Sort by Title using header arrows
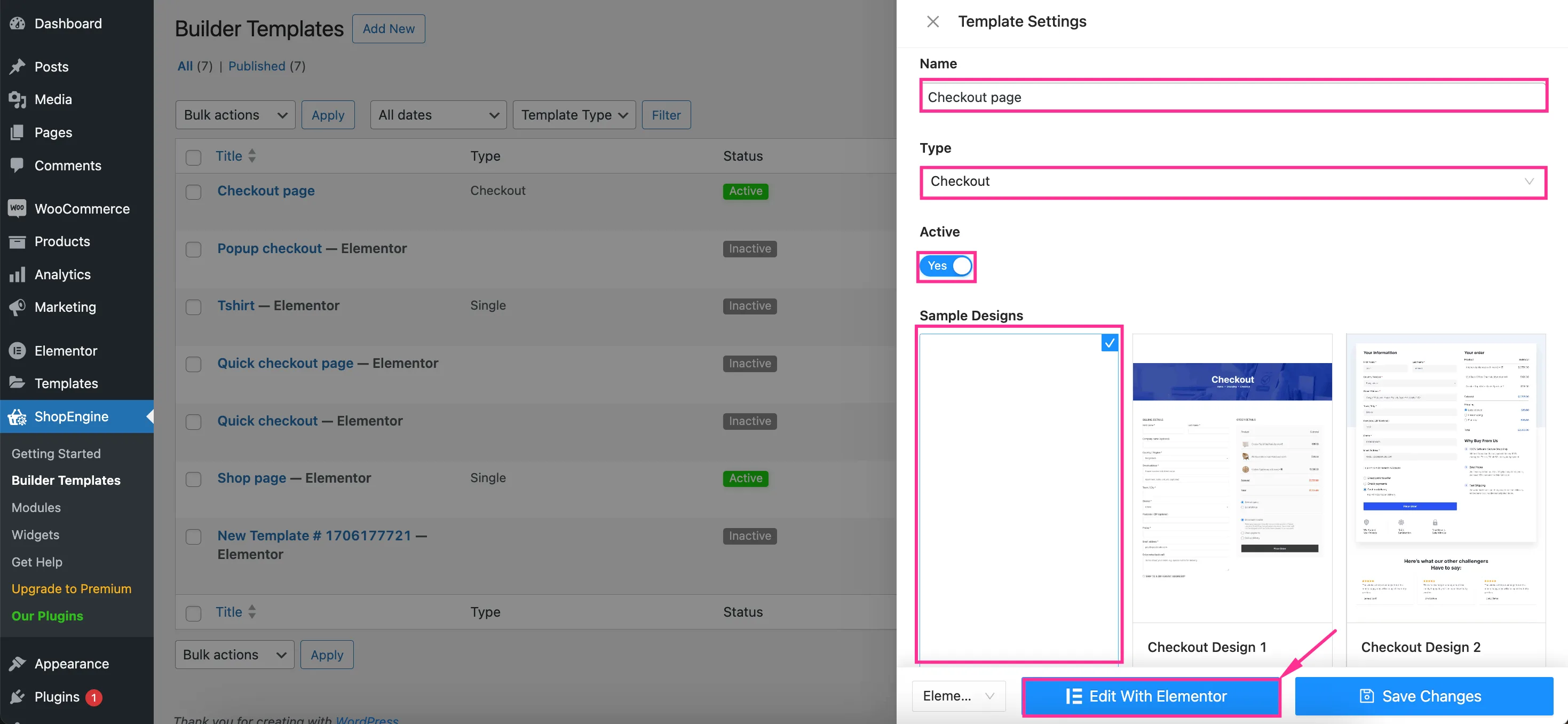This screenshot has width=1568, height=724. point(252,156)
